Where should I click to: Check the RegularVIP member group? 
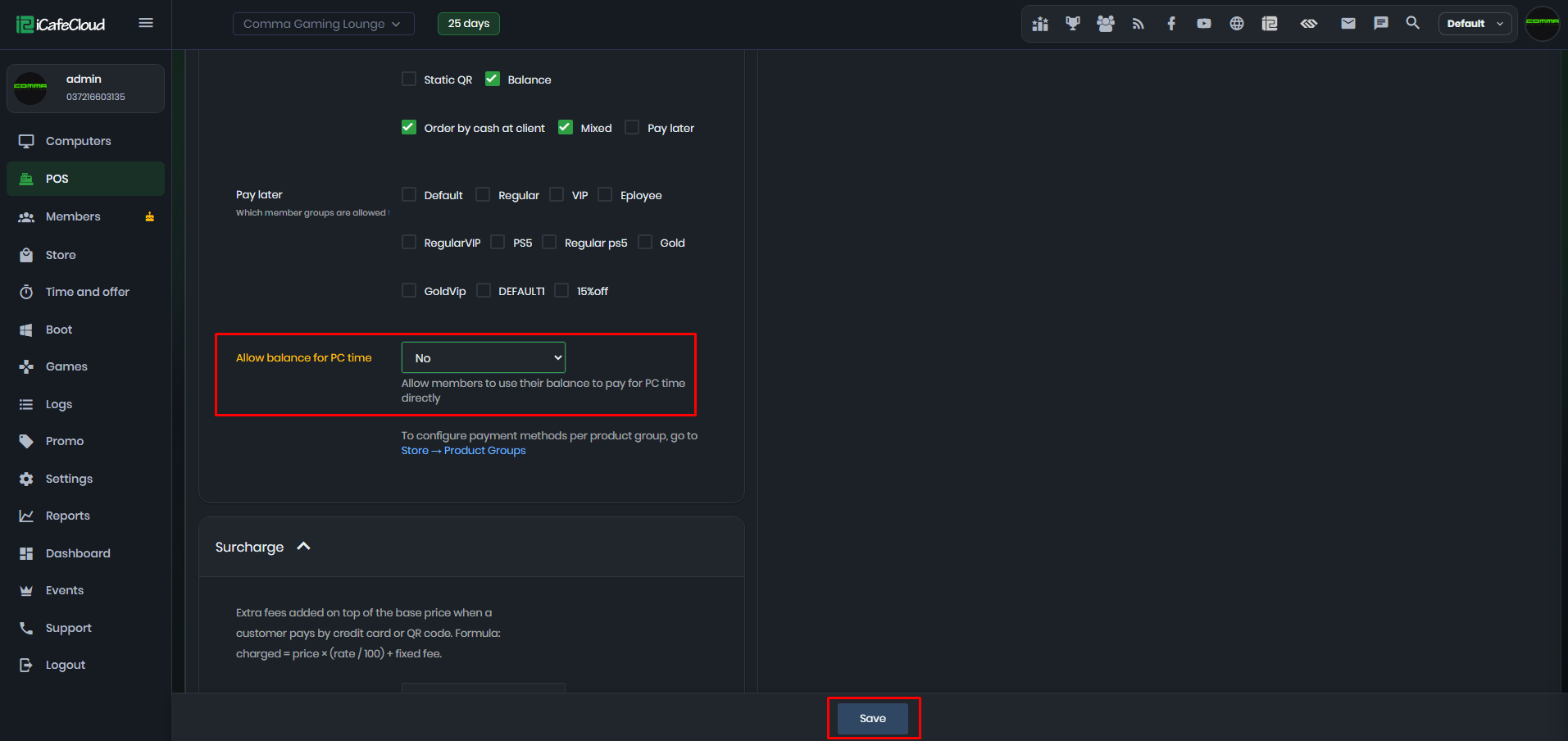tap(409, 242)
